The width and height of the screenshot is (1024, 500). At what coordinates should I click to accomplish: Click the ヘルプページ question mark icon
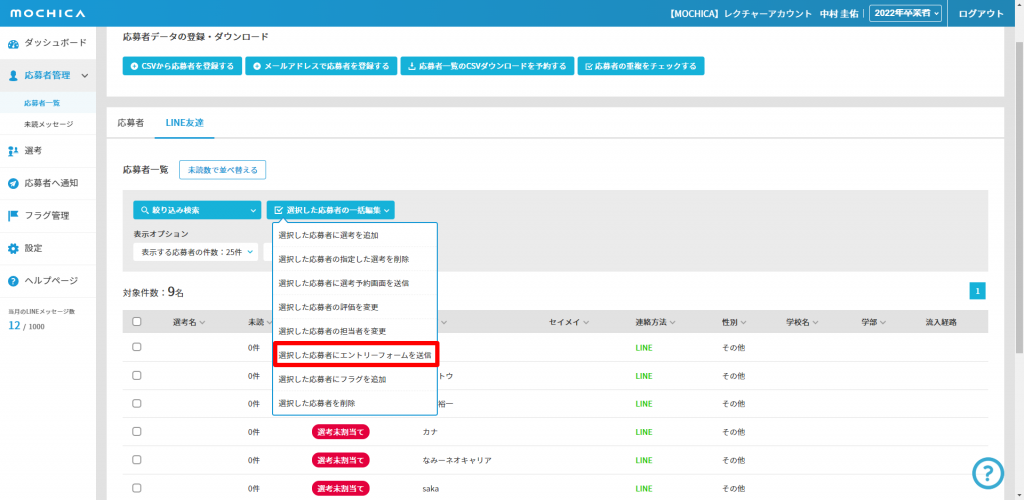coord(13,281)
